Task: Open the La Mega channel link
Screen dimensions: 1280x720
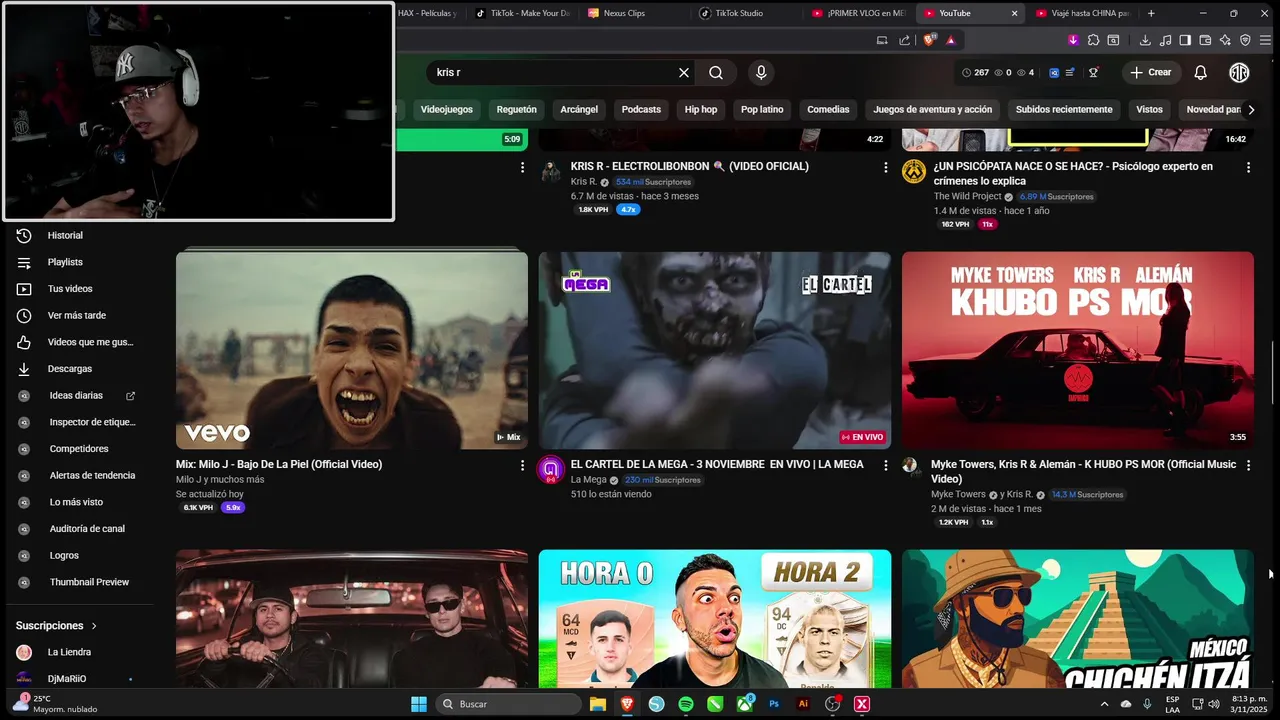Action: pos(589,480)
